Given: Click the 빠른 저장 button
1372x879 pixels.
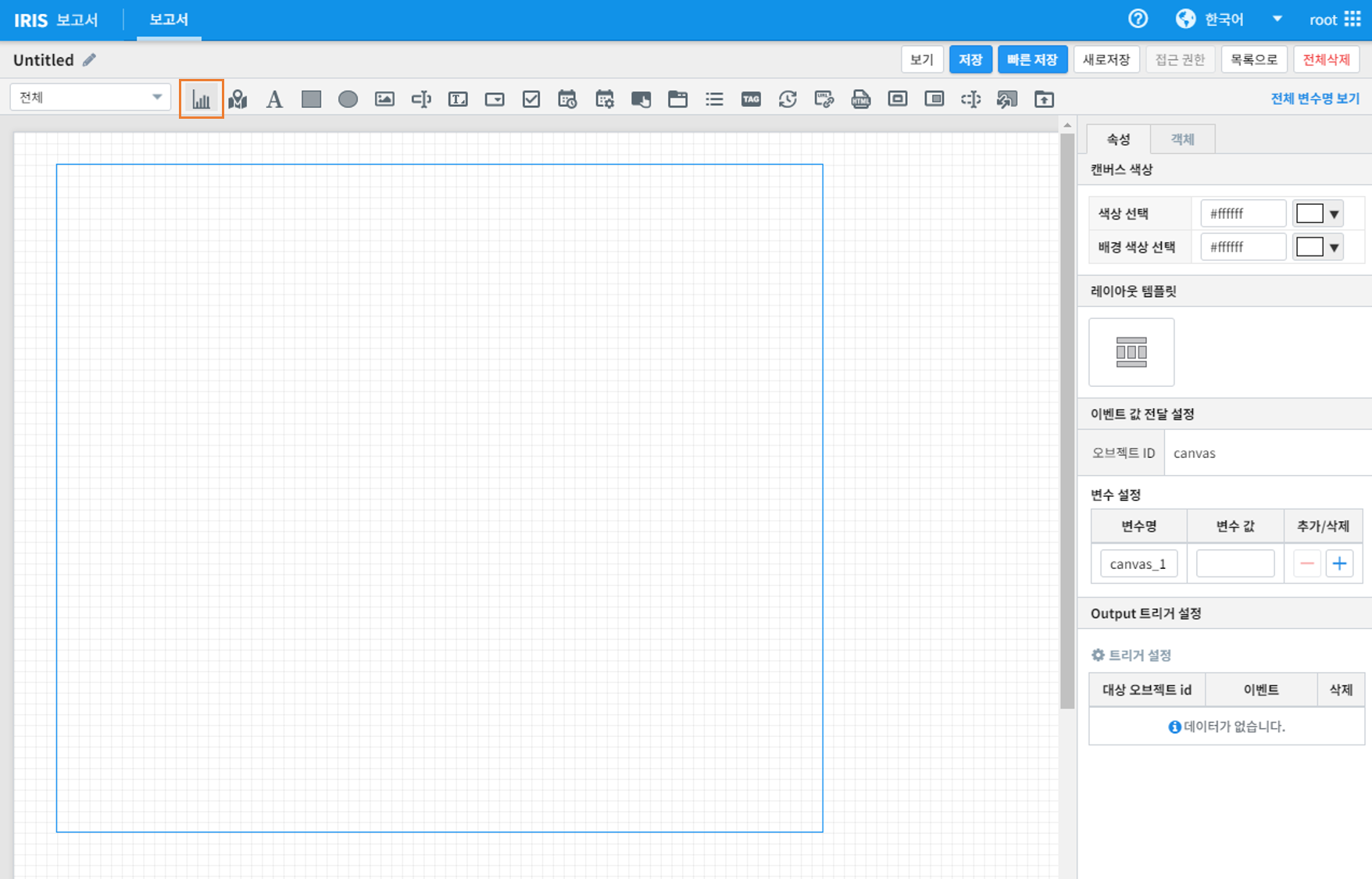Looking at the screenshot, I should point(1032,59).
